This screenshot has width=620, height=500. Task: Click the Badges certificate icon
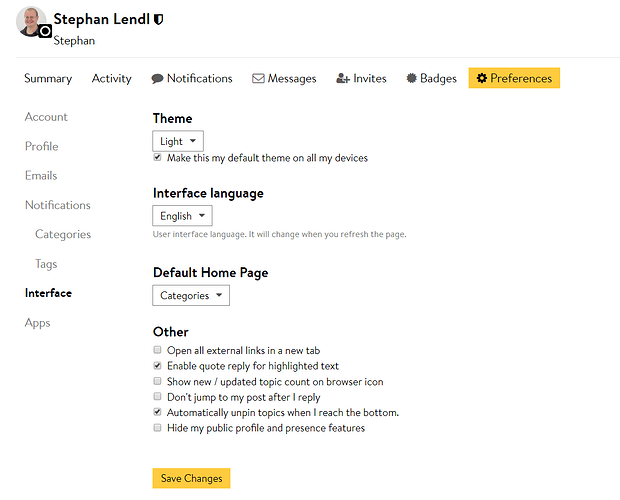pos(412,78)
